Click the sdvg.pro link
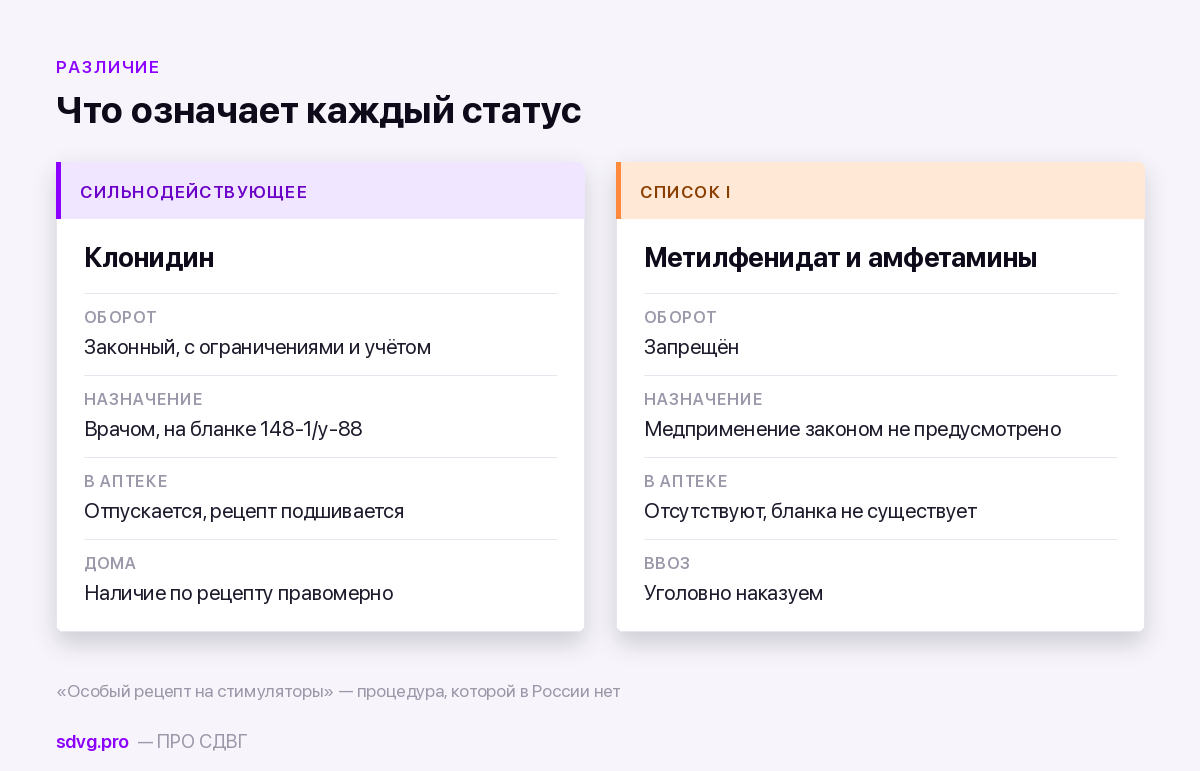 point(92,742)
